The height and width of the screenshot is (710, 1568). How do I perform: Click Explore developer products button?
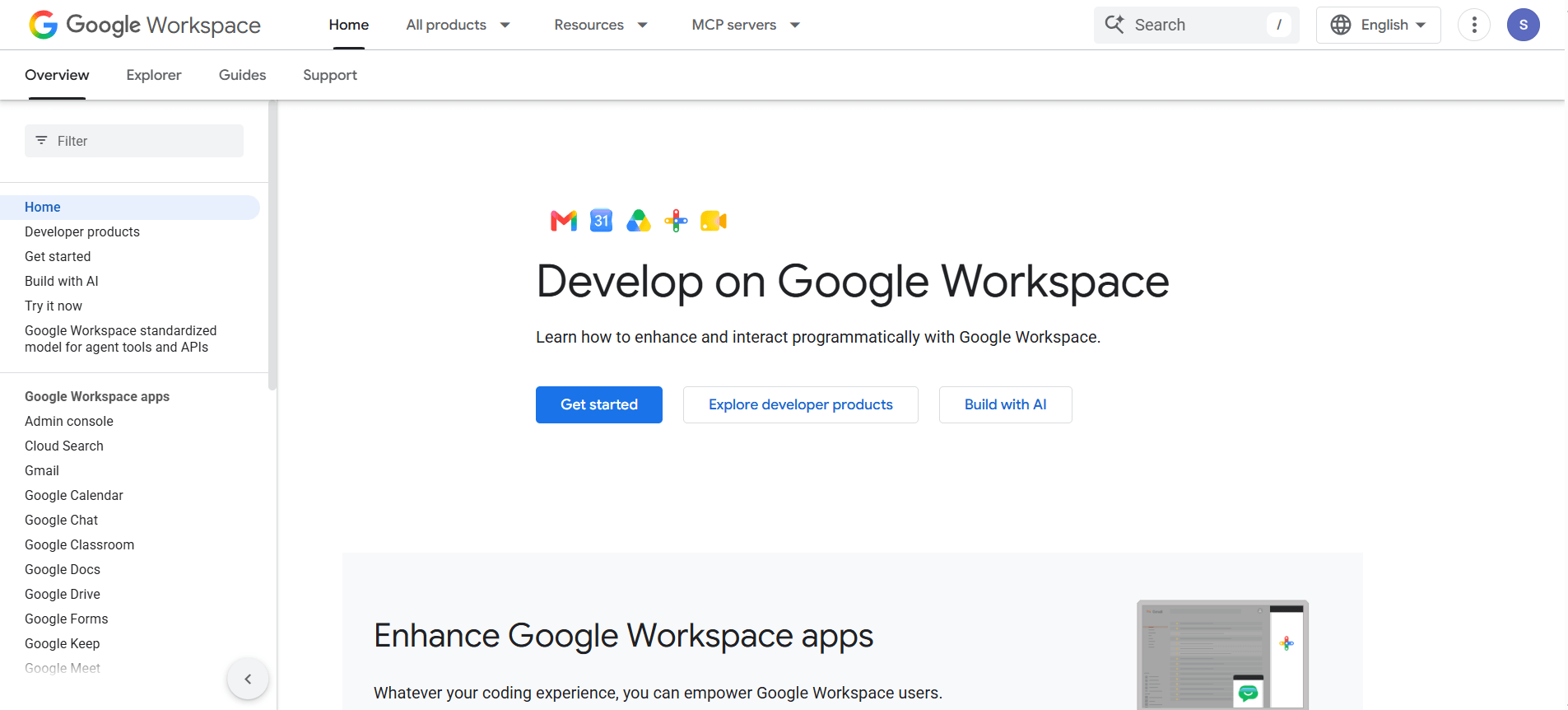(x=801, y=404)
